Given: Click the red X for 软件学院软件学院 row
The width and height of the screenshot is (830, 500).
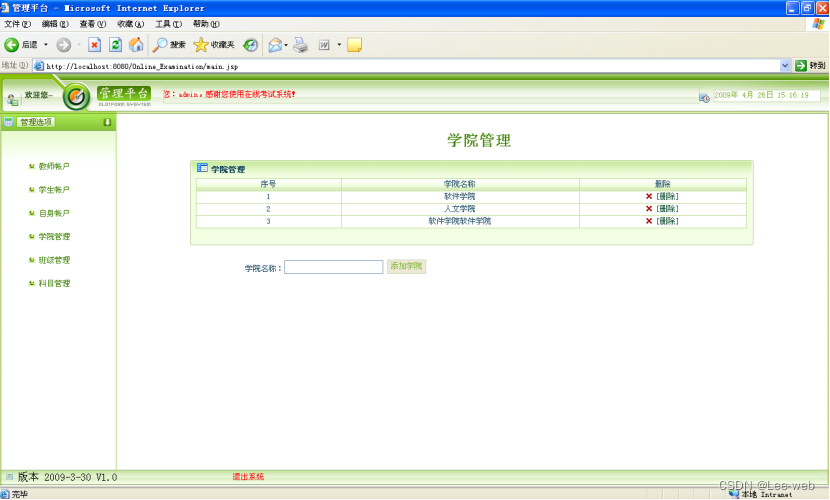Looking at the screenshot, I should pos(649,221).
